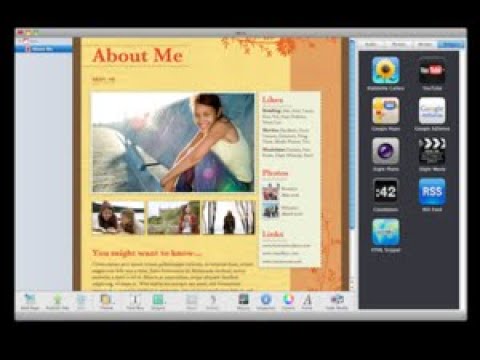Click the name text below the About Me title
Screen dimensions: 480x360
coord(104,79)
